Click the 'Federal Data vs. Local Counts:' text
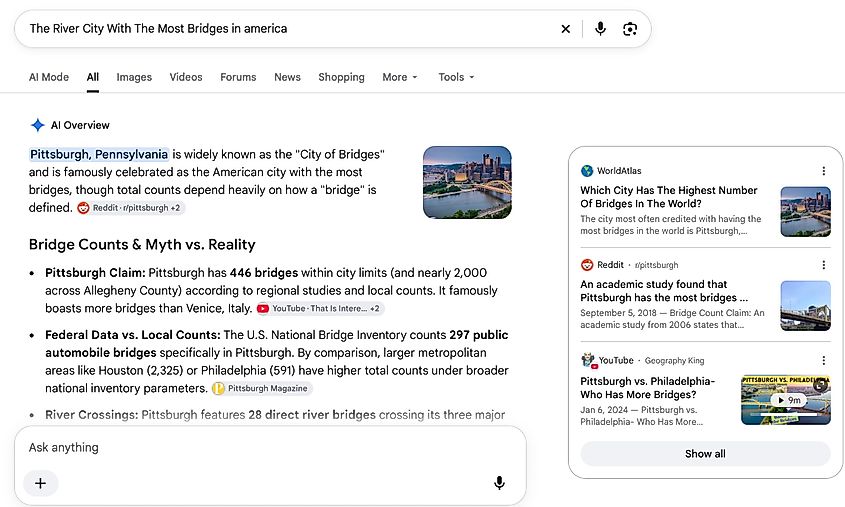 point(133,335)
